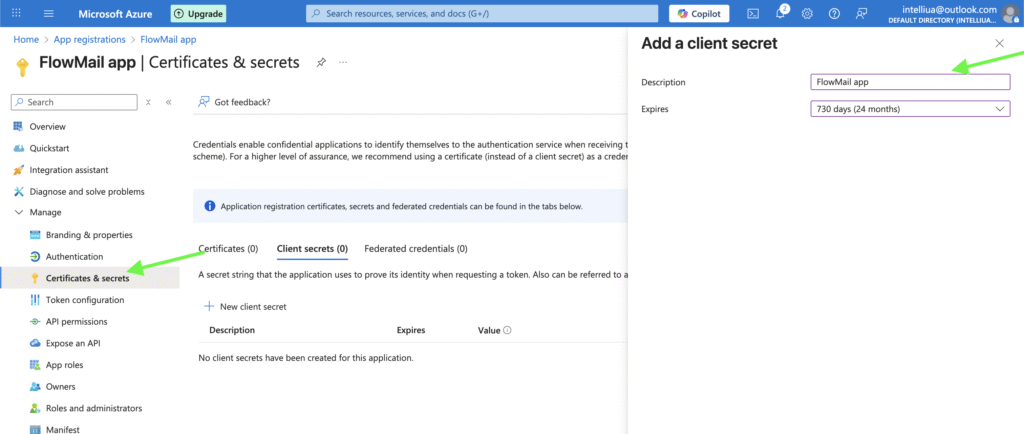Click the key icon beside page title
1024x434 pixels.
coord(22,66)
